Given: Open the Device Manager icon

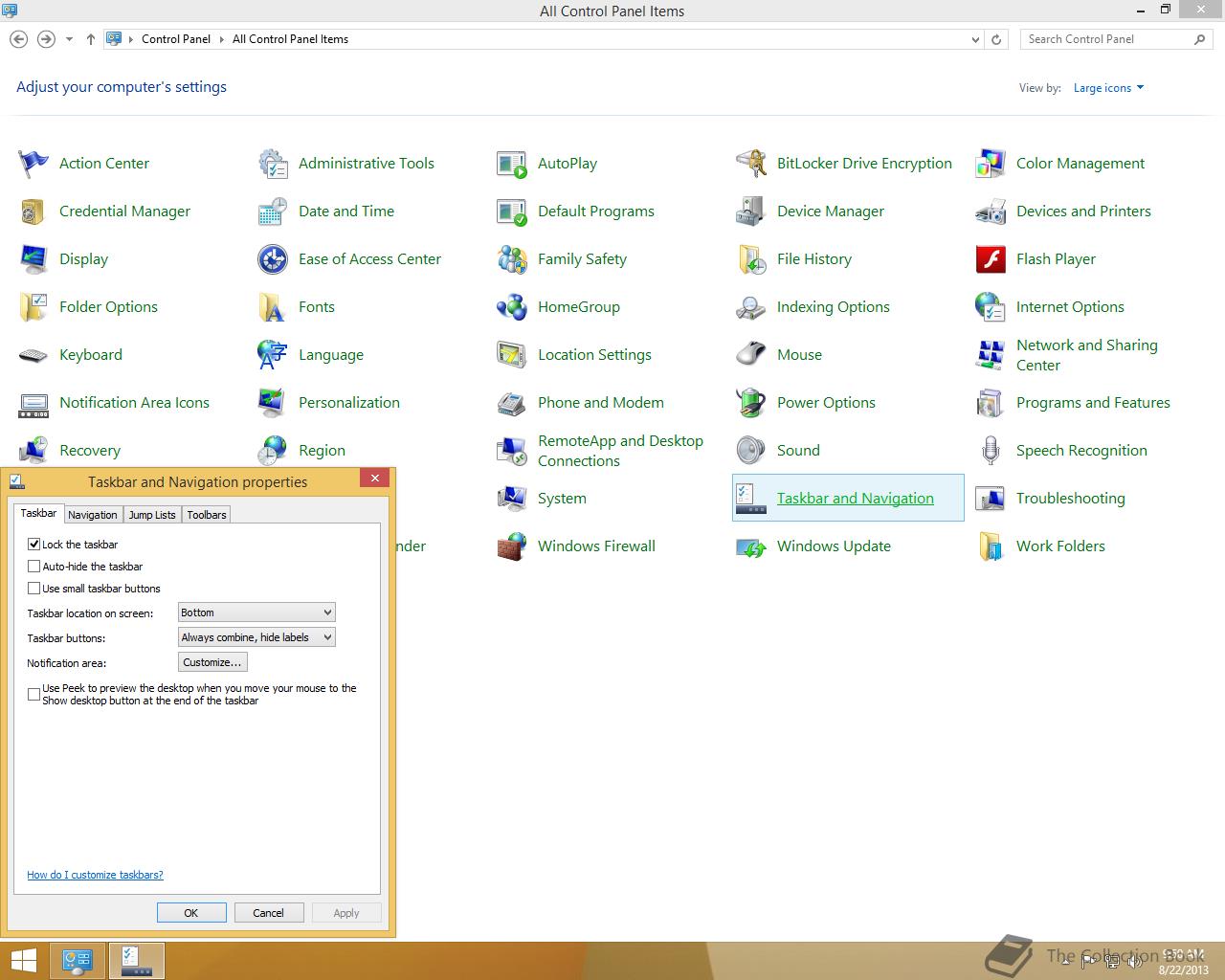Looking at the screenshot, I should click(x=751, y=212).
